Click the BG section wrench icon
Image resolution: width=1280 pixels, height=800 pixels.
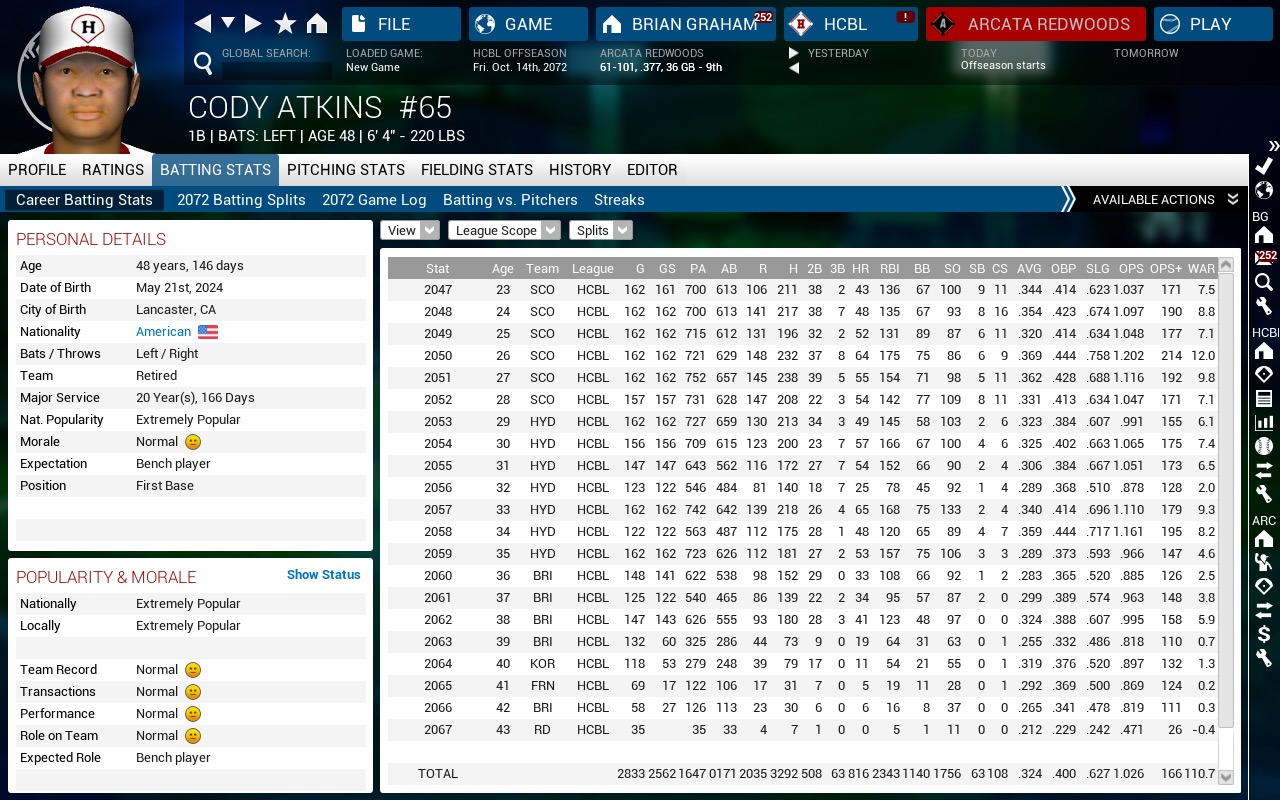(1264, 306)
